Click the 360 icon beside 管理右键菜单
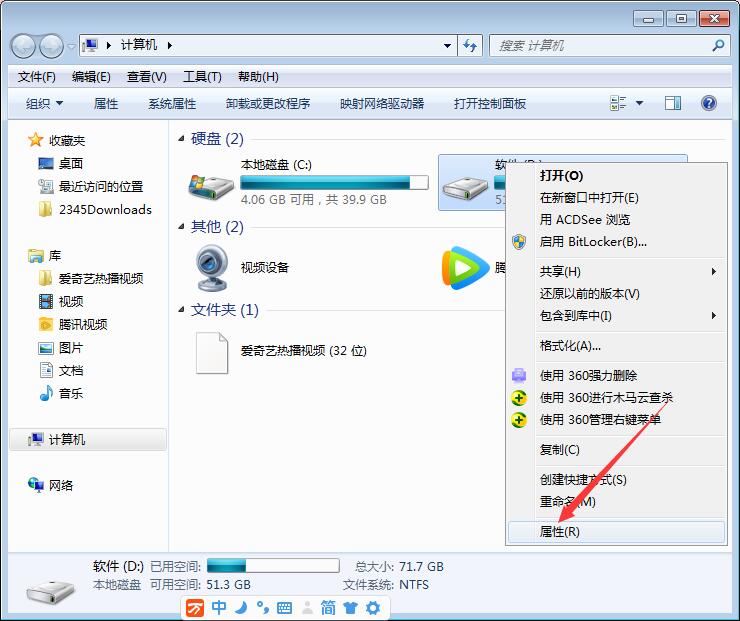The width and height of the screenshot is (740, 621). tap(519, 420)
